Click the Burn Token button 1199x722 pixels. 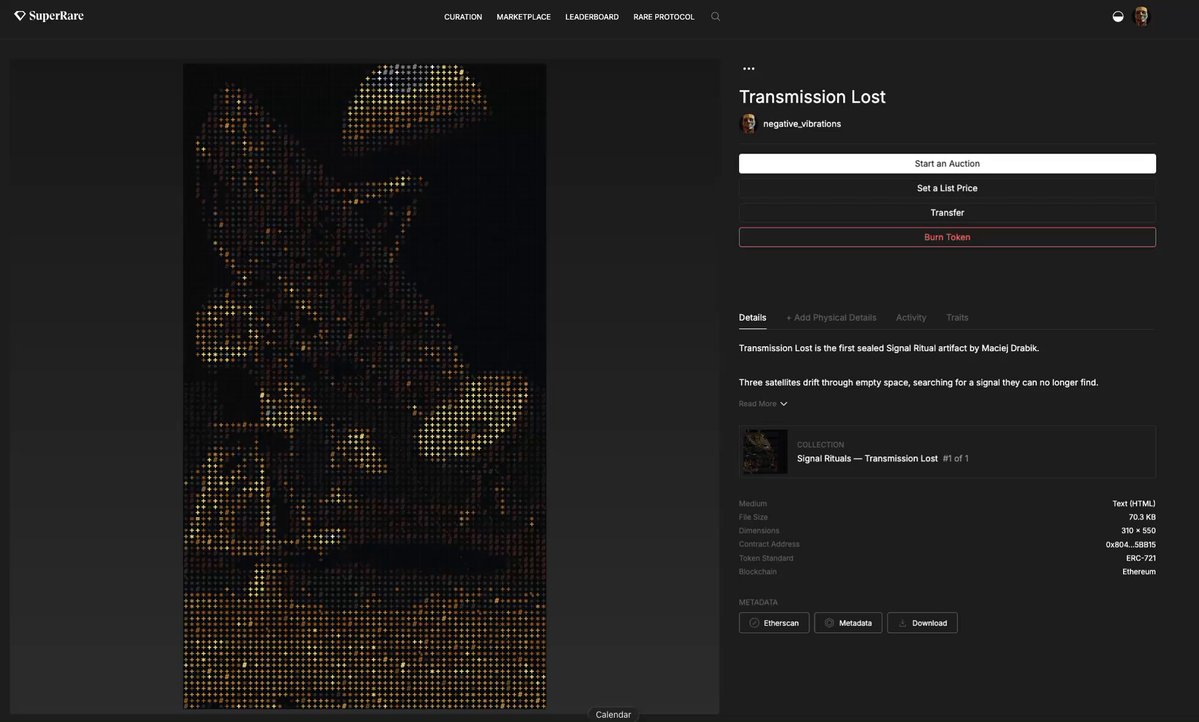pos(947,237)
